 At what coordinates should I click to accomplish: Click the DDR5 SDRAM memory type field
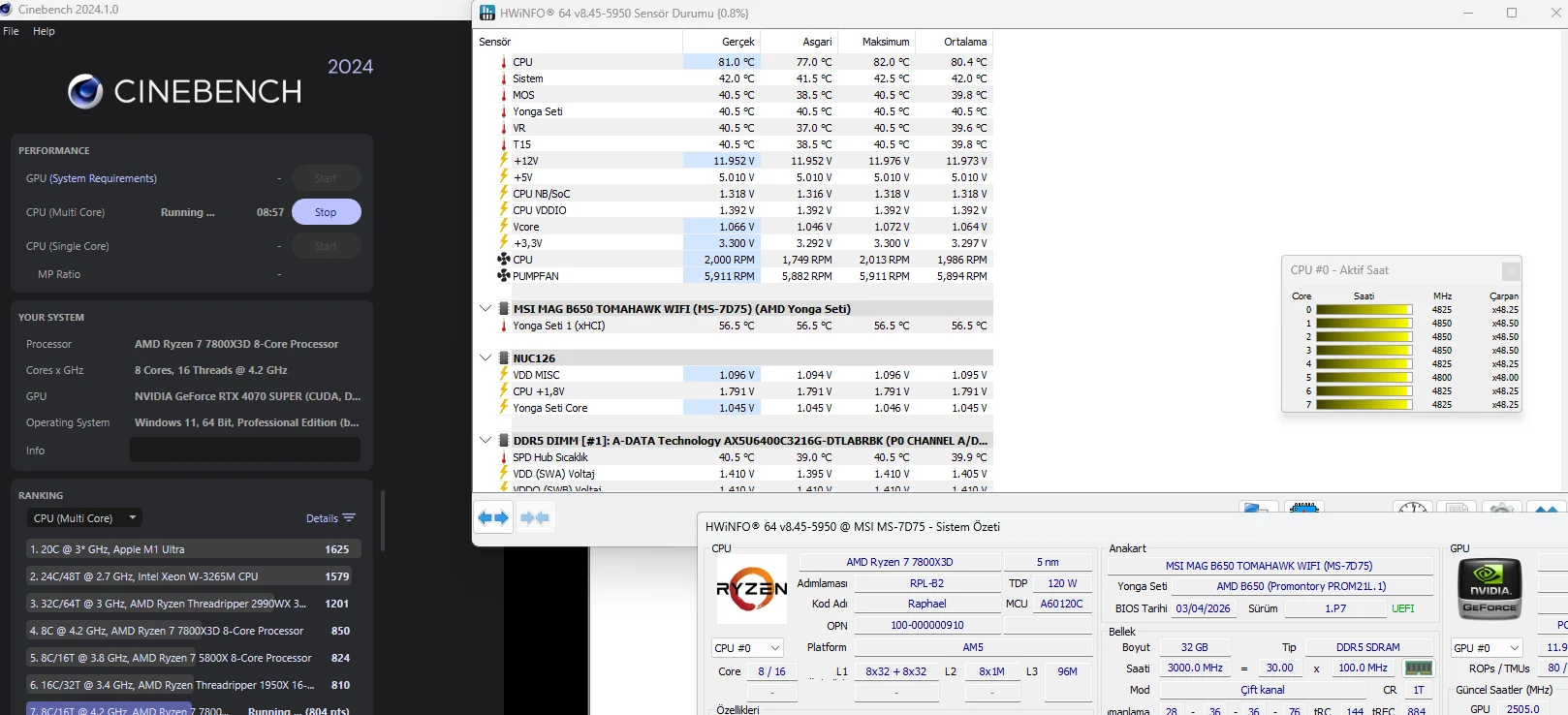pos(1368,647)
